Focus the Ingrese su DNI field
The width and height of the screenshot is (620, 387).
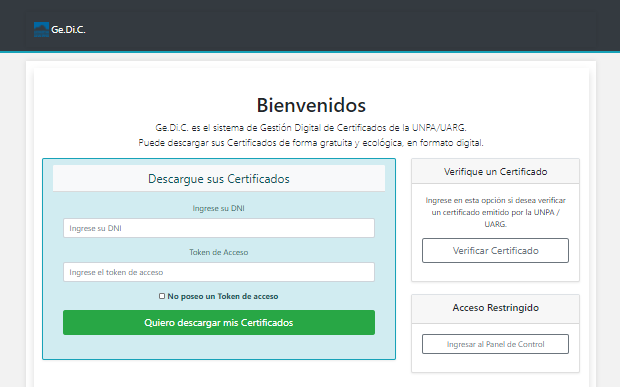pyautogui.click(x=219, y=228)
